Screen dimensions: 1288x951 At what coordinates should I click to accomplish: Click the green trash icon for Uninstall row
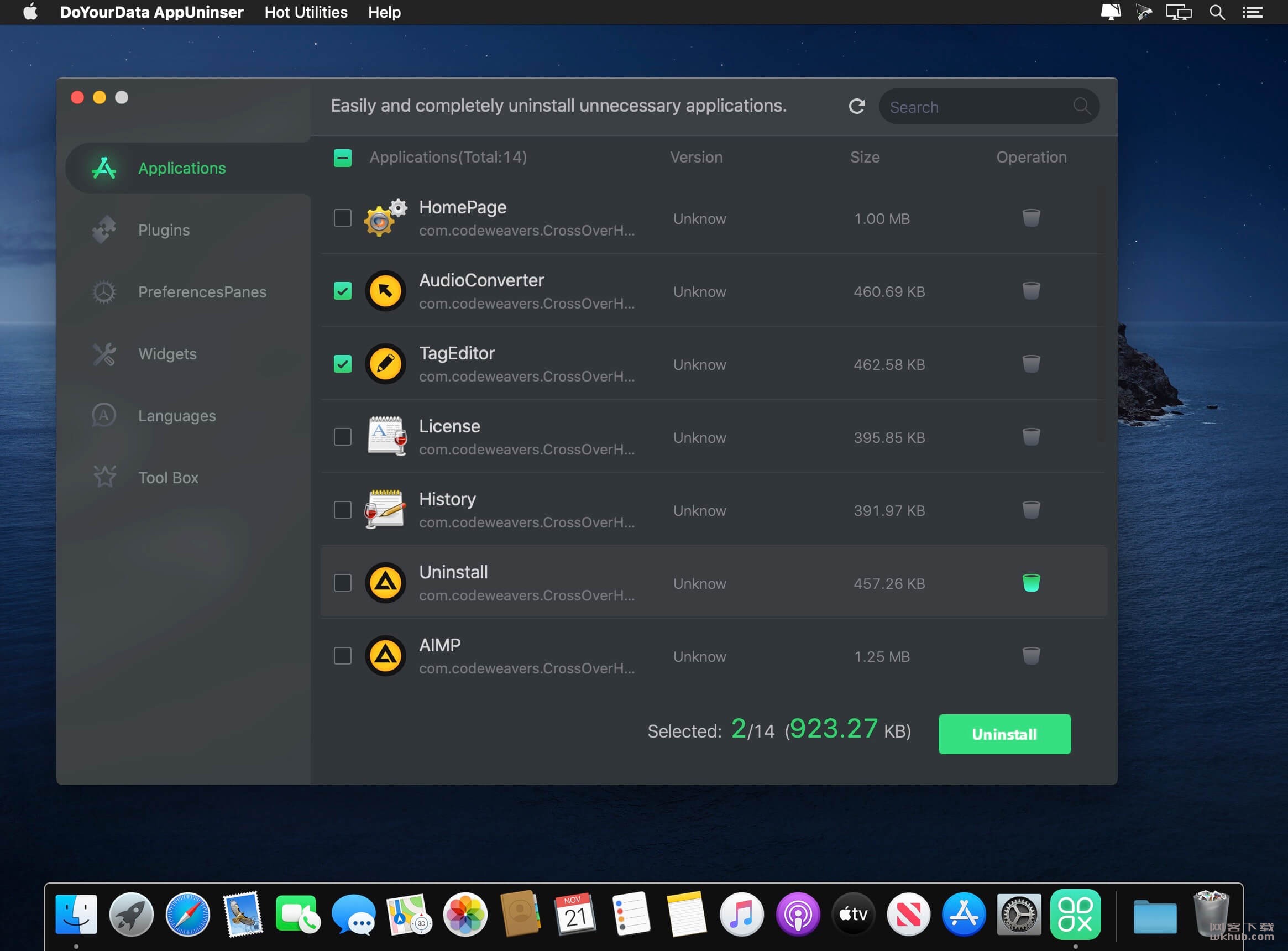pyautogui.click(x=1031, y=583)
